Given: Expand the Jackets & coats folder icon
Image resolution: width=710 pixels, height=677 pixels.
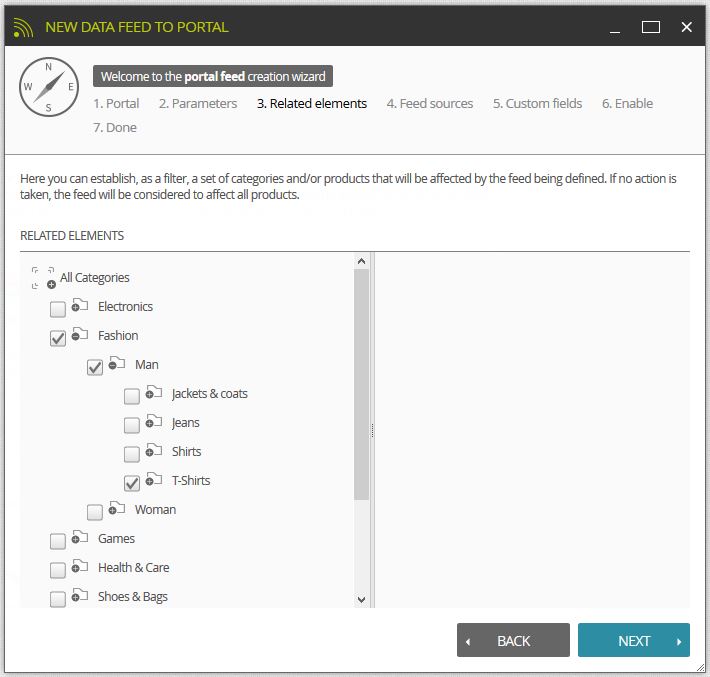Looking at the screenshot, I should [154, 392].
